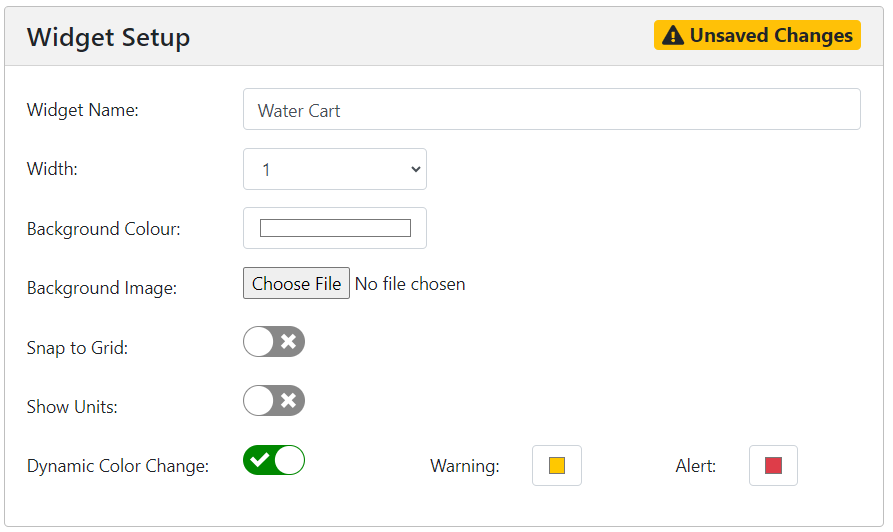The image size is (893, 532).
Task: Focus the Widget Name field containing Water Cart
Action: (x=552, y=109)
